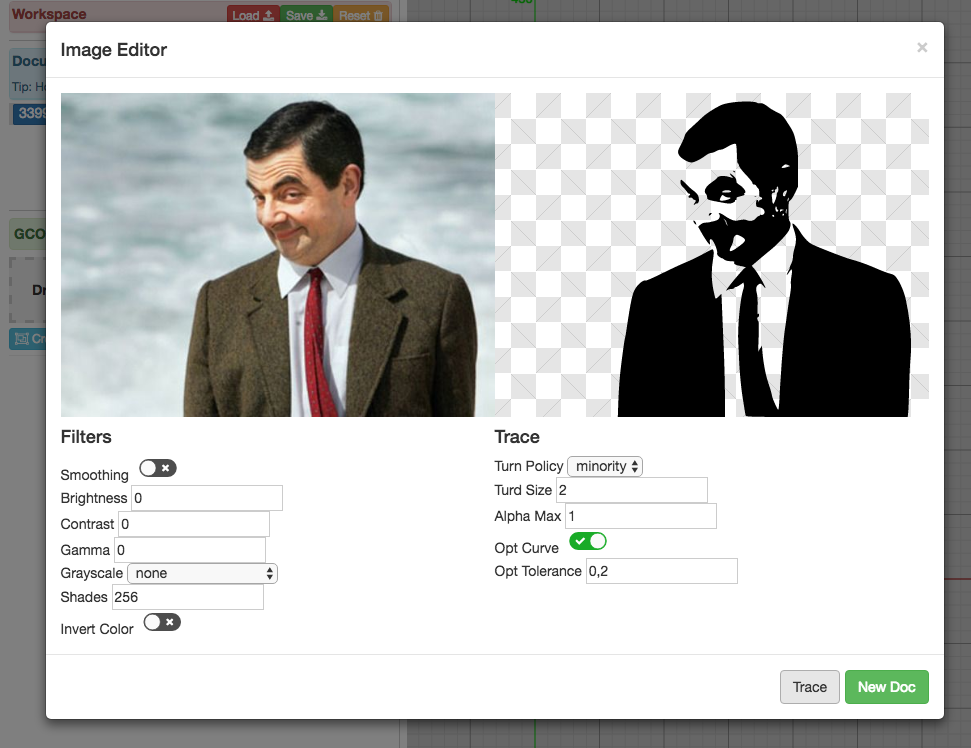The width and height of the screenshot is (971, 748).
Task: Click the Save workspace button
Action: point(306,16)
